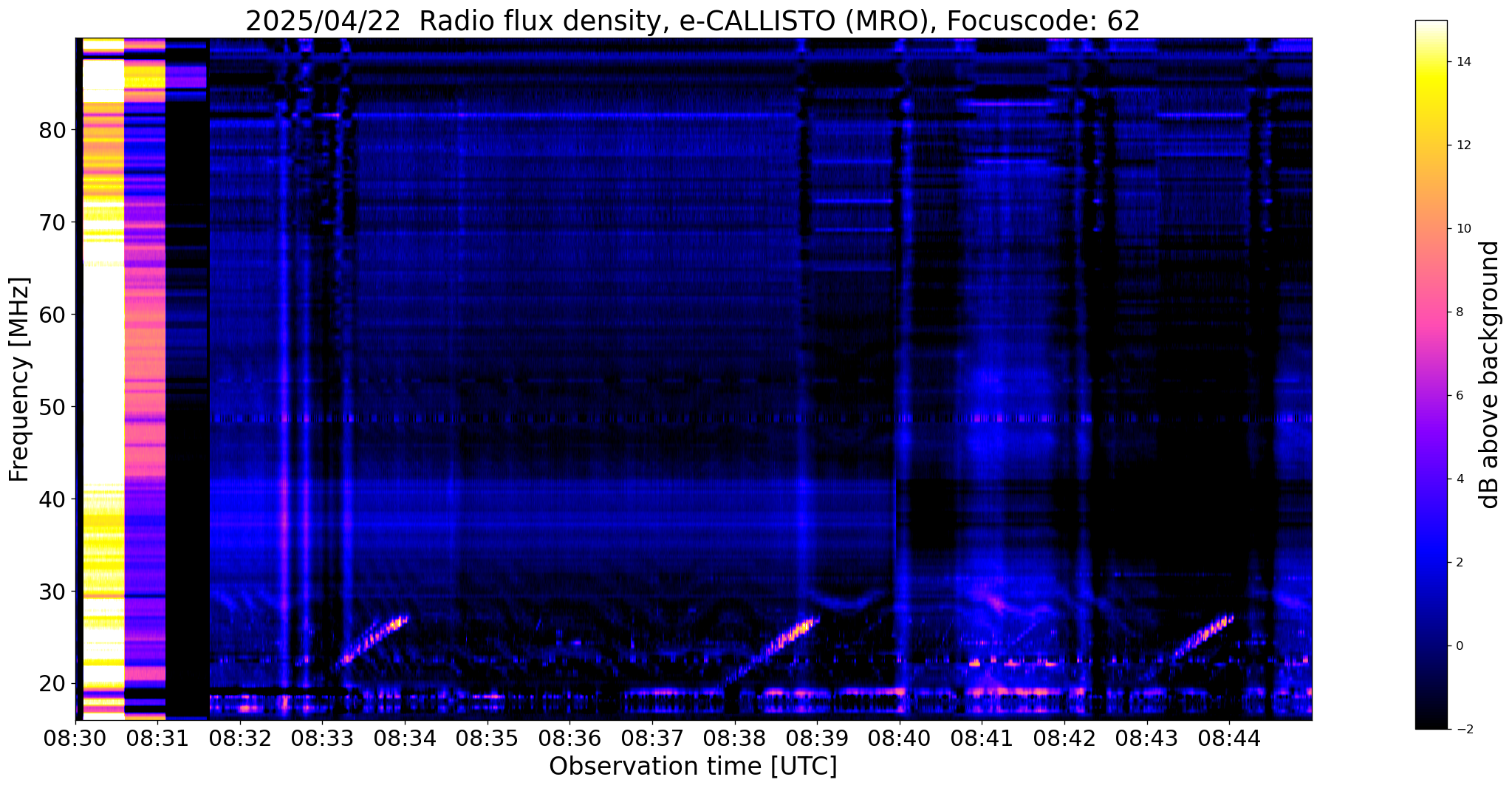
Task: Click the colorbar tick label 0
Action: [1459, 646]
